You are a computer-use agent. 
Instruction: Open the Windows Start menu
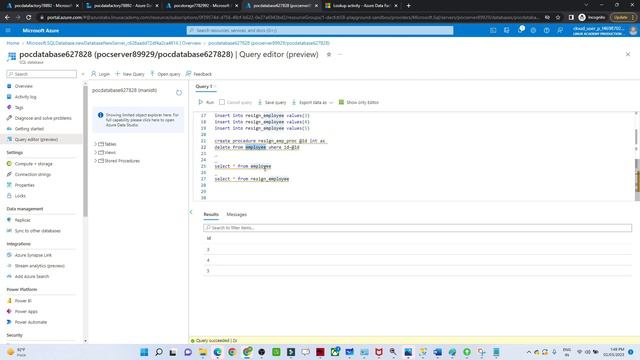point(144,352)
